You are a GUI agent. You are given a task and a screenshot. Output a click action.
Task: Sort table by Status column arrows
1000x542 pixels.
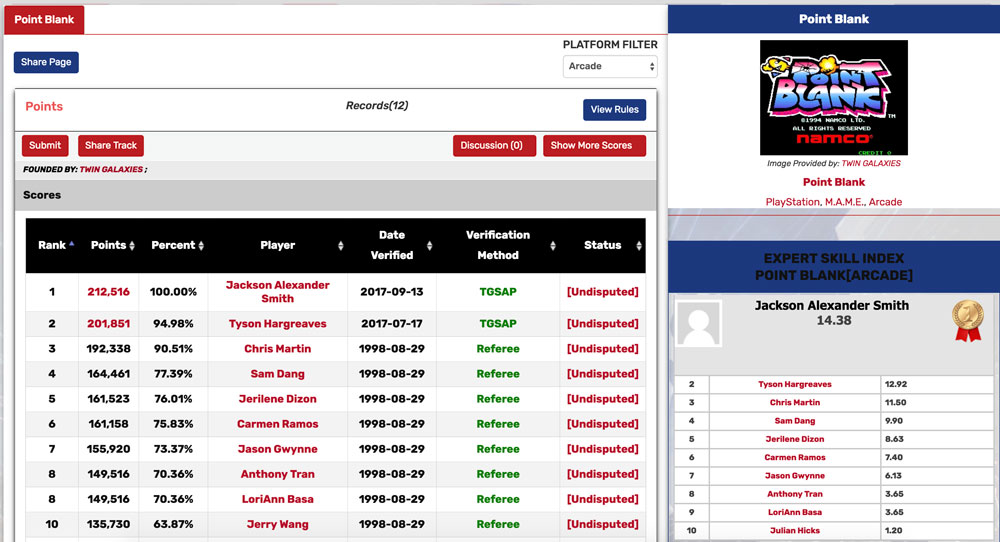pos(638,245)
